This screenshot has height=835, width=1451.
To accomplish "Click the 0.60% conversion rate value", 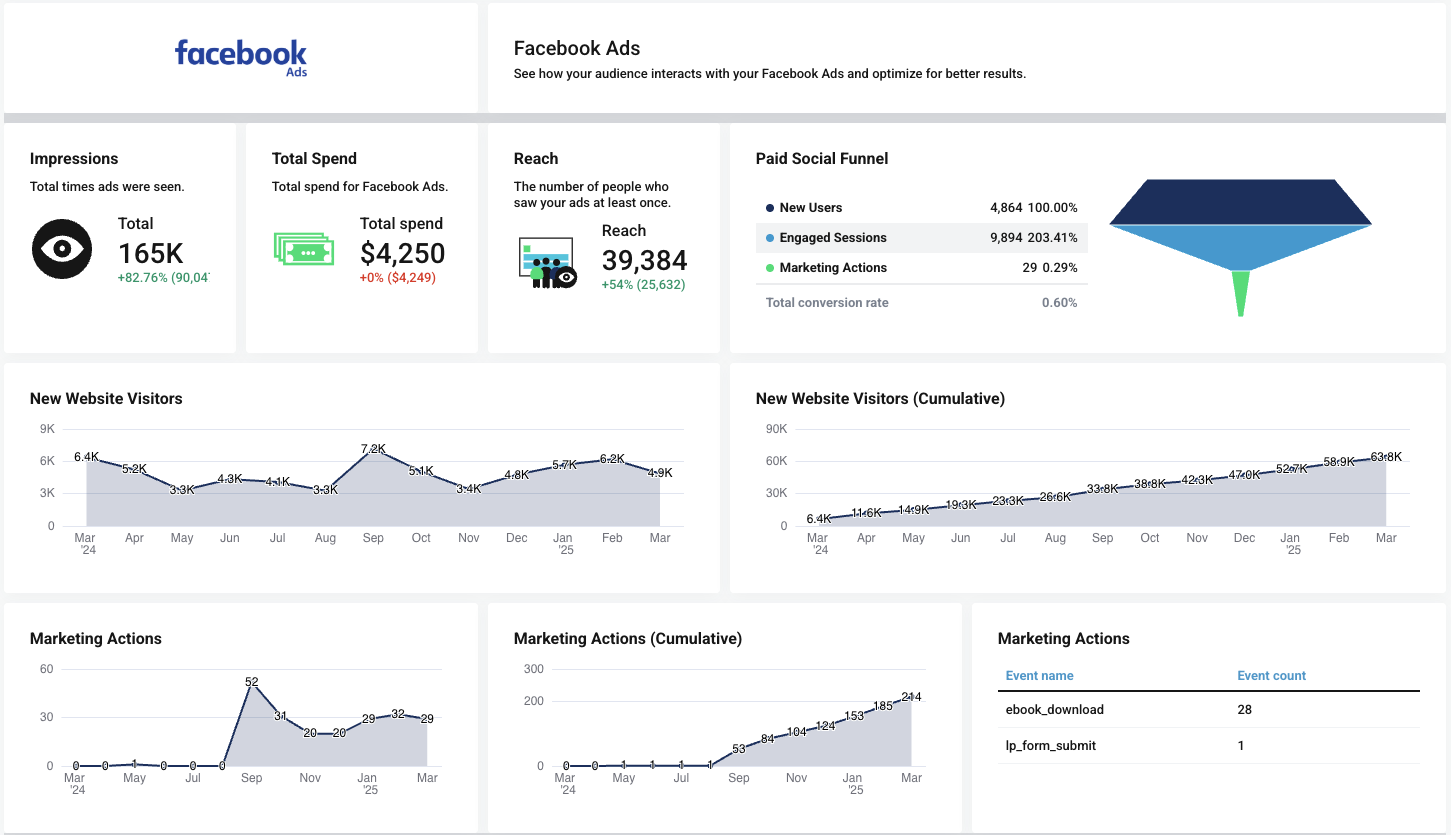I will click(x=1059, y=303).
